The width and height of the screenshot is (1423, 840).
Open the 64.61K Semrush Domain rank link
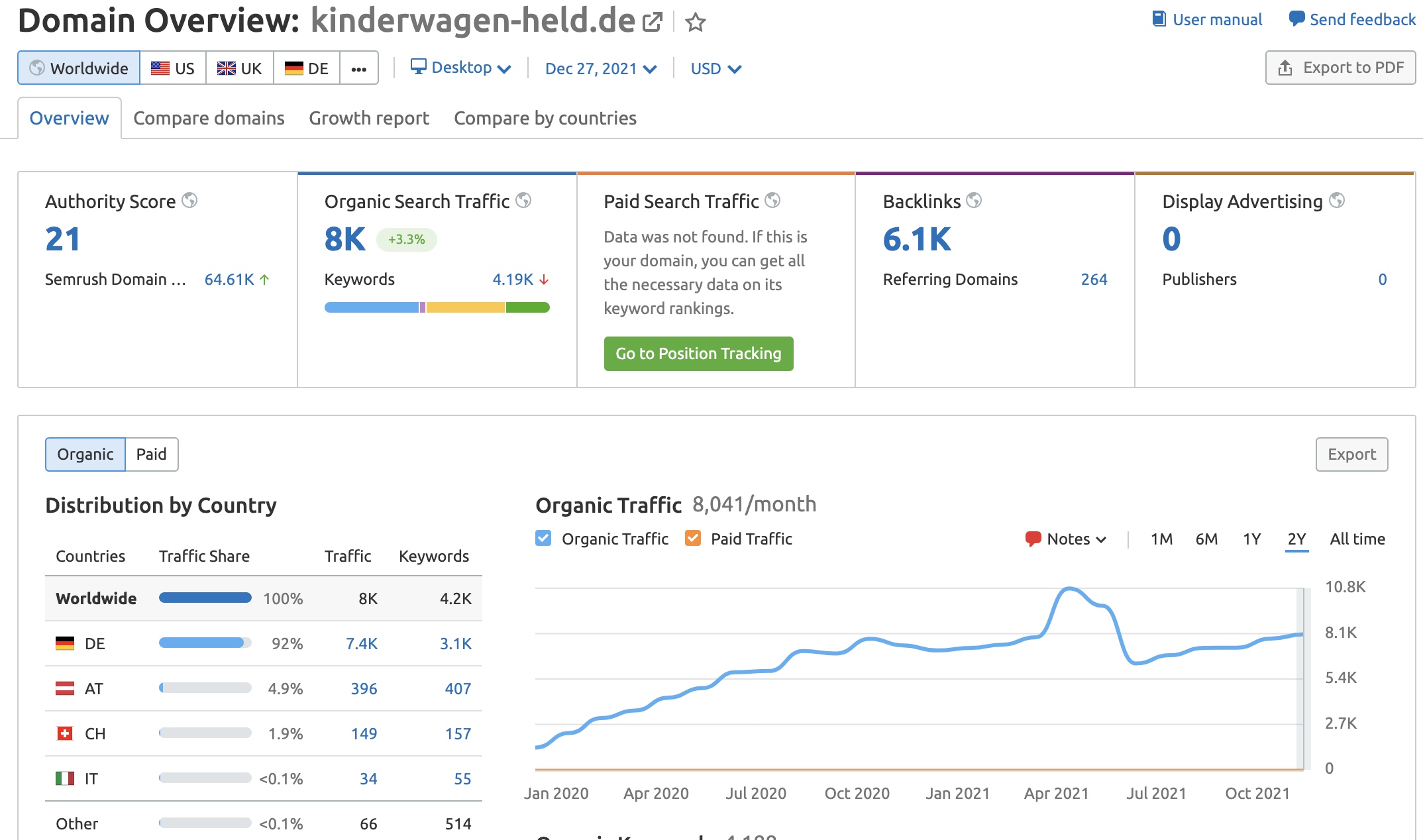(229, 280)
